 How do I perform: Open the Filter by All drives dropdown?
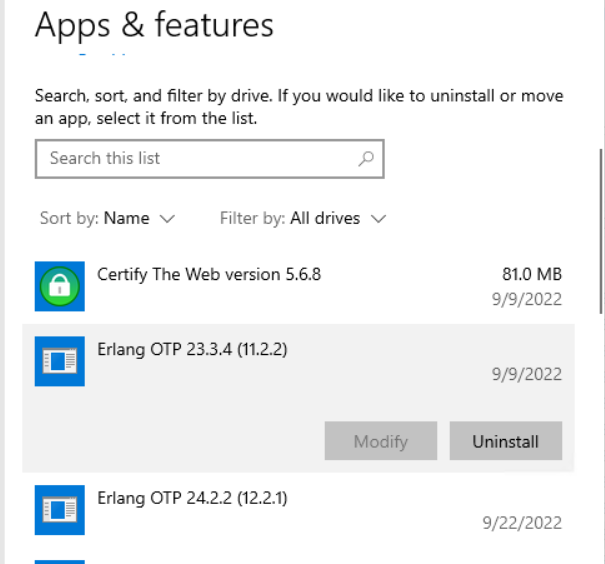(x=324, y=218)
